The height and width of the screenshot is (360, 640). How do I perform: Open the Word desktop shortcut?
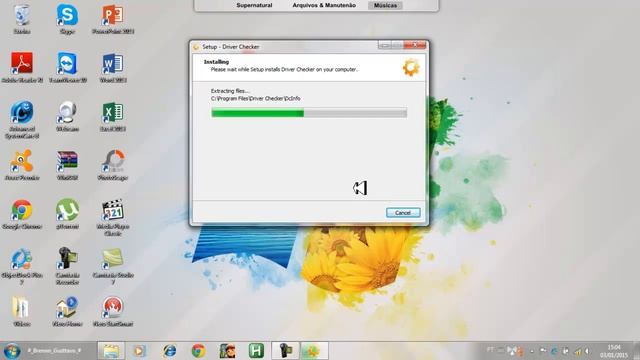113,68
